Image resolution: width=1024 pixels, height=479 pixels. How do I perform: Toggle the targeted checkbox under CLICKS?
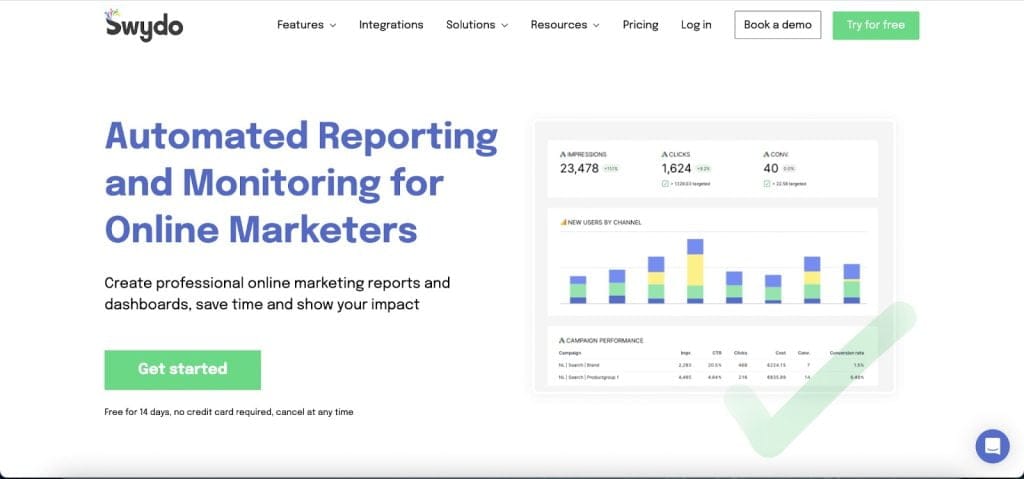pyautogui.click(x=664, y=184)
